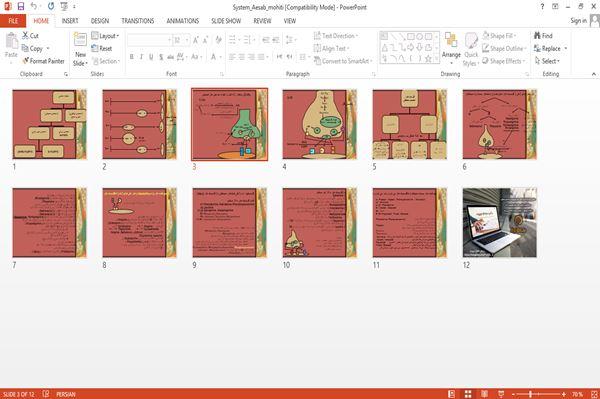The image size is (600, 399).
Task: Center text alignment toggle
Action: (x=241, y=57)
